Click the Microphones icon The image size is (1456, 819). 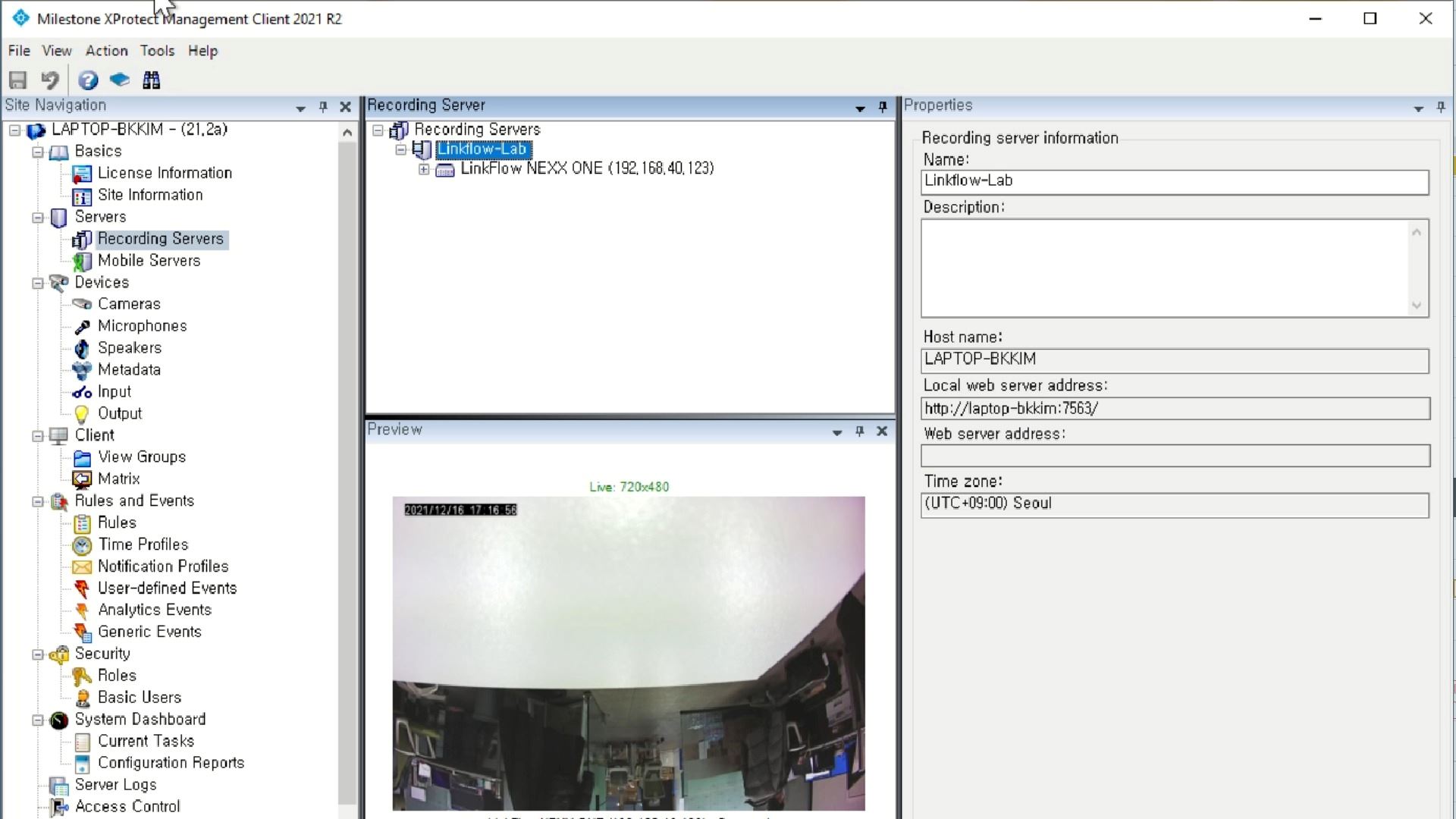82,327
